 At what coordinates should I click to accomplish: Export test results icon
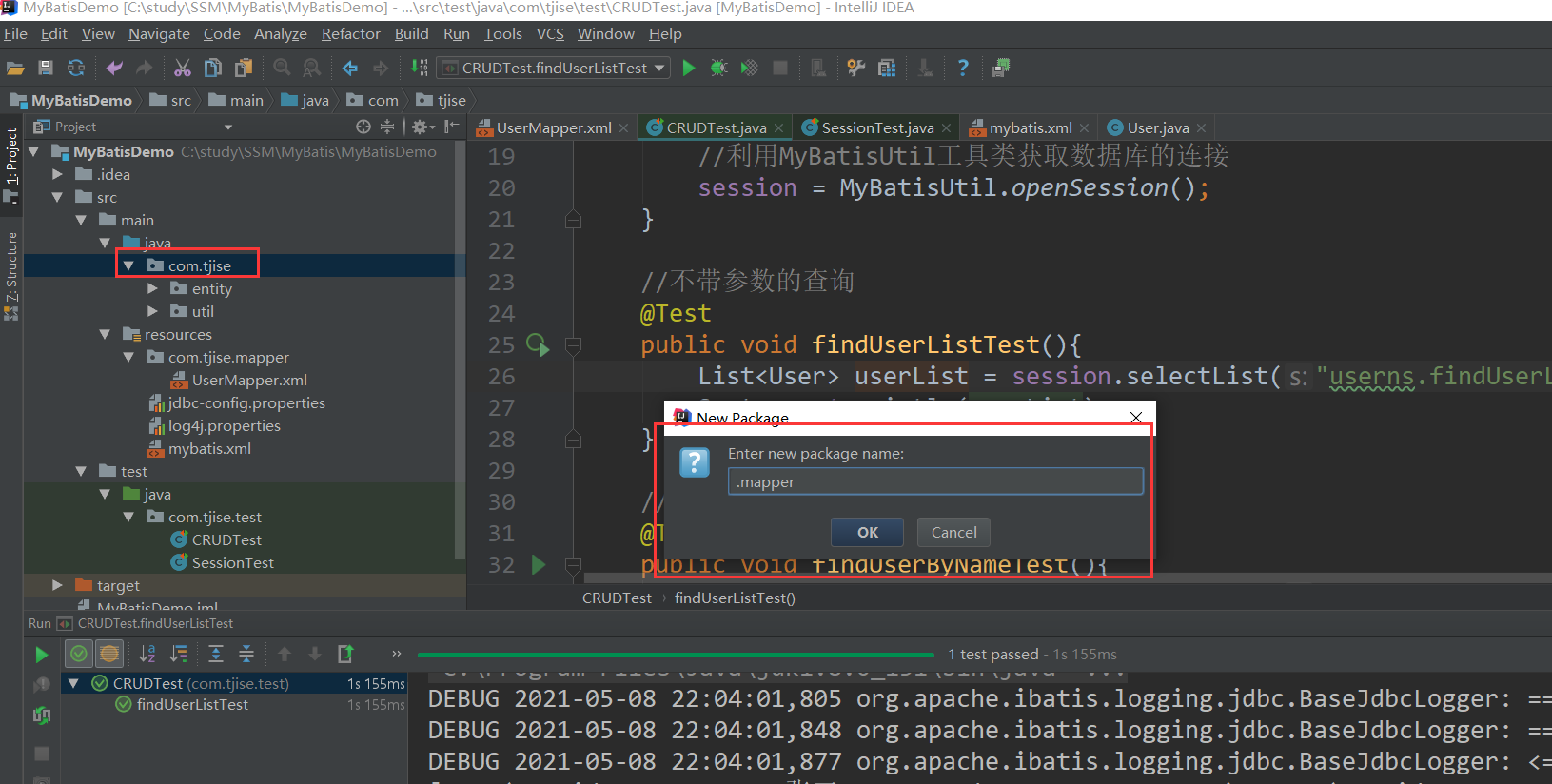345,654
